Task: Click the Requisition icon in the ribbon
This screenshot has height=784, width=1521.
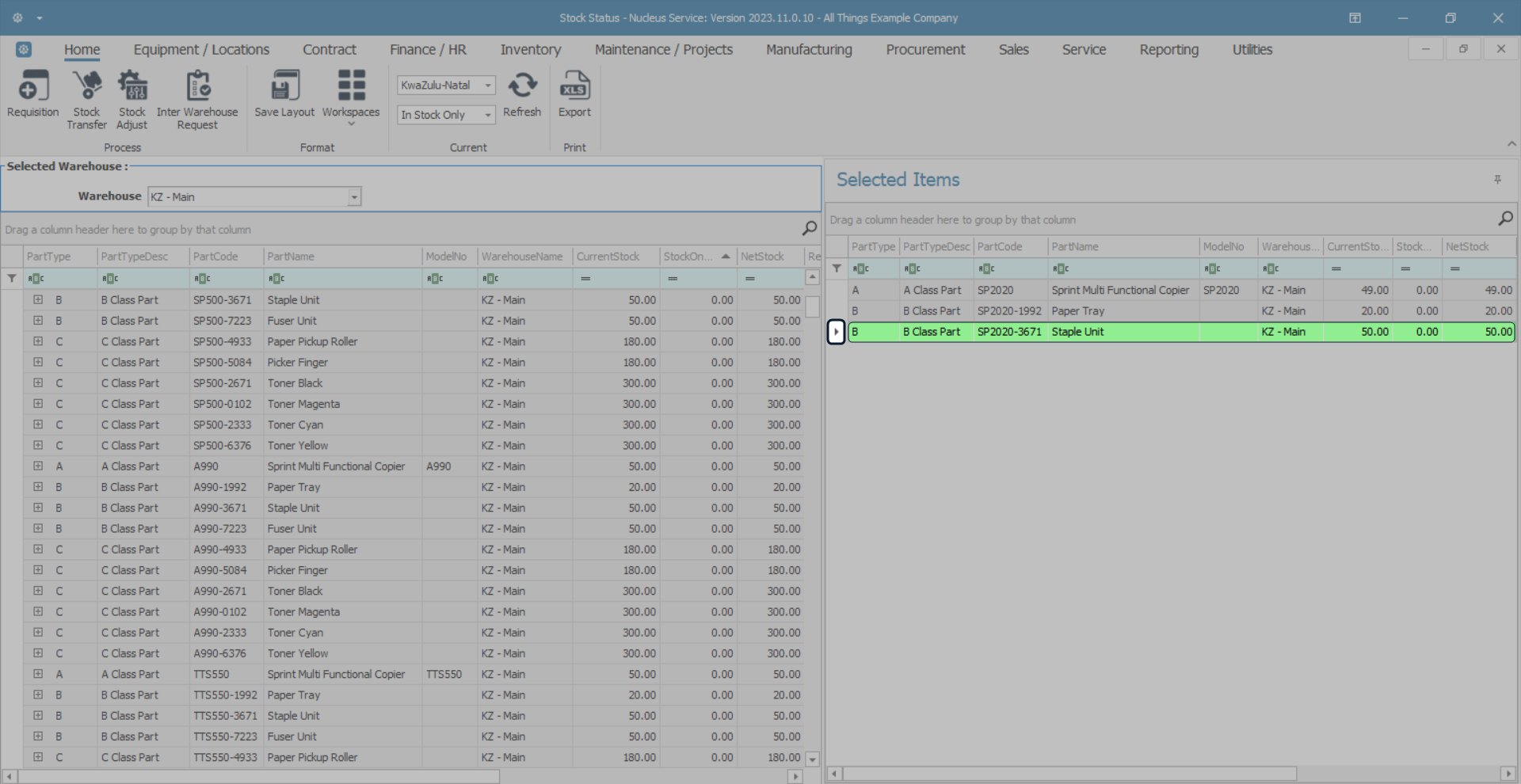Action: pyautogui.click(x=32, y=86)
